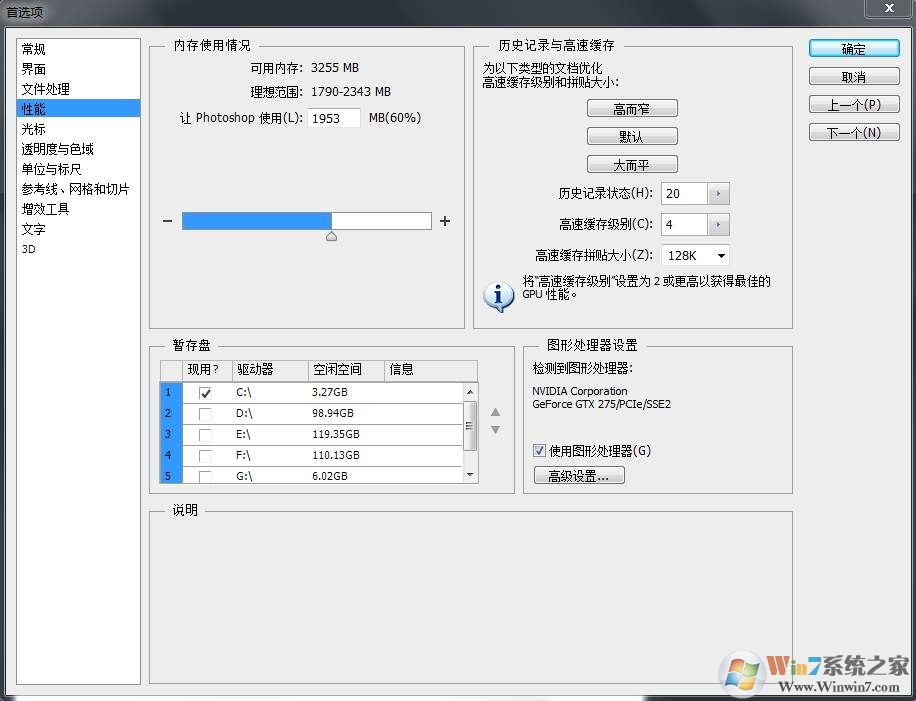Click the plus icon beside memory slider
Screen dimensions: 916x701
(445, 221)
